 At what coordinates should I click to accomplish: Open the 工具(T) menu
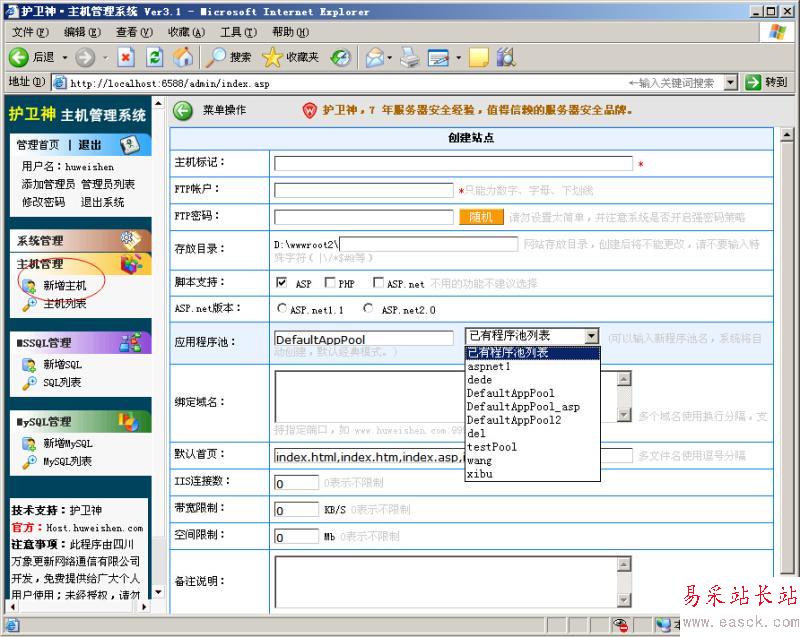(x=238, y=32)
